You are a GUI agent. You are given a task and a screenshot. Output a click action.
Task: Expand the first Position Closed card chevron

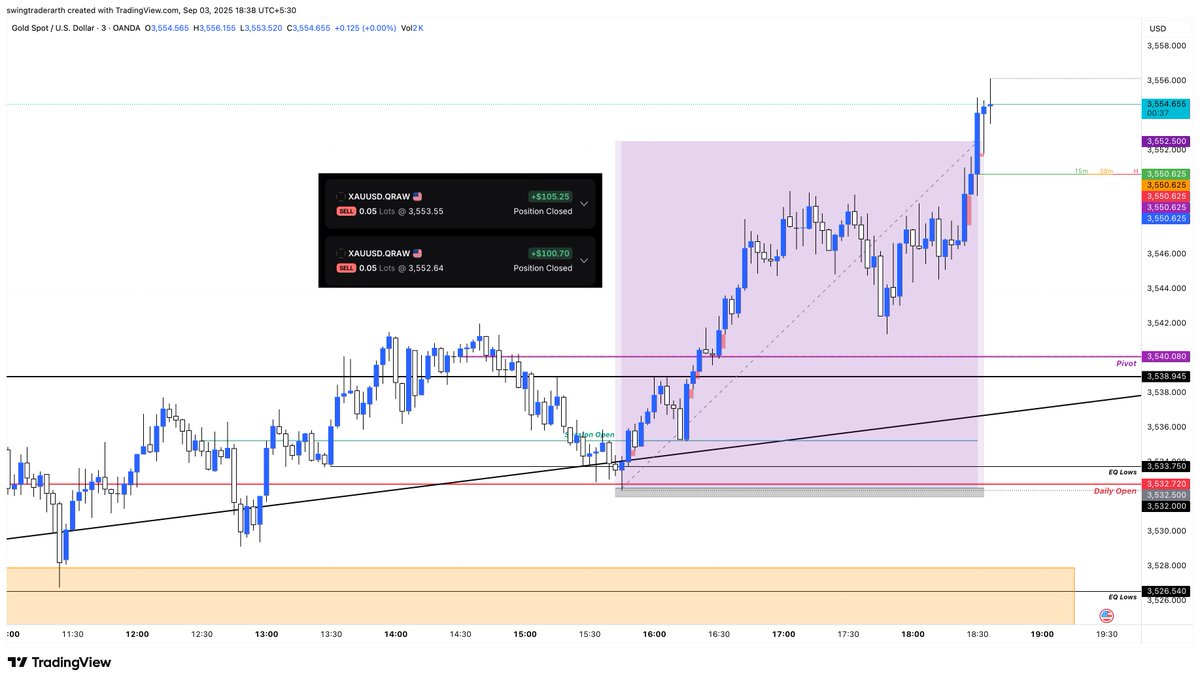pyautogui.click(x=584, y=203)
